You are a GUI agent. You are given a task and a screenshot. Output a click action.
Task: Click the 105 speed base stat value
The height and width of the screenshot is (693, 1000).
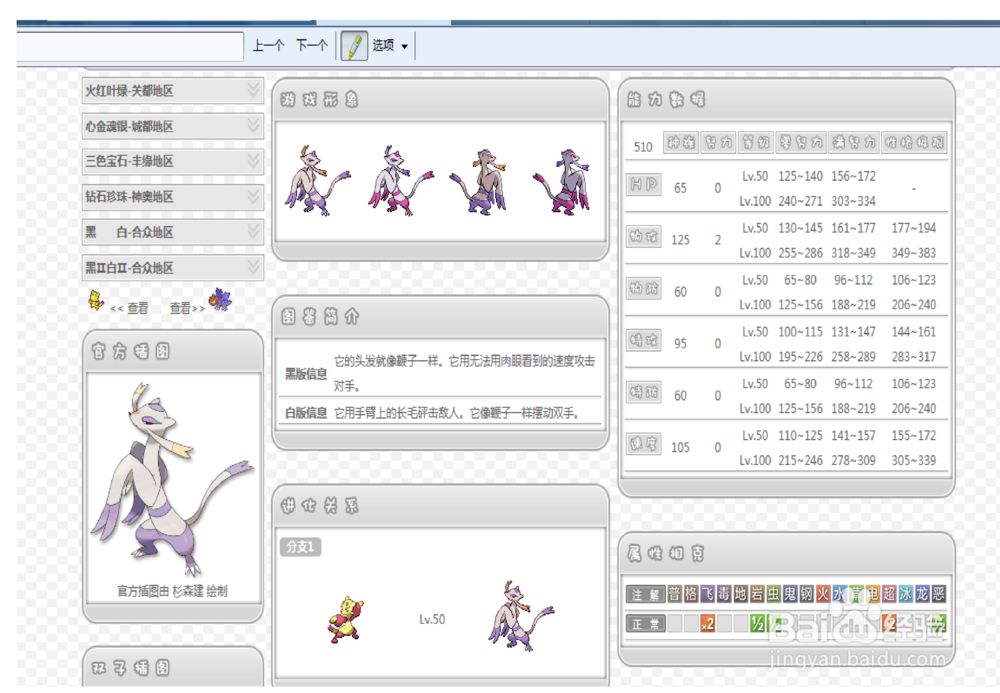(680, 448)
